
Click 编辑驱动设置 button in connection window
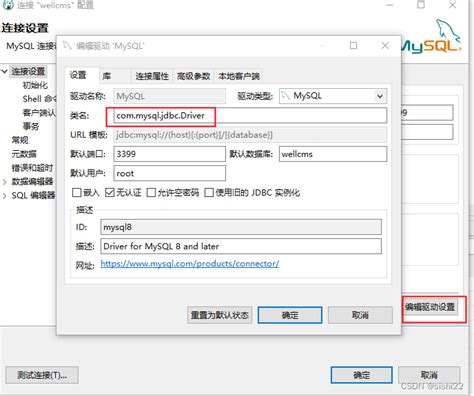430,307
